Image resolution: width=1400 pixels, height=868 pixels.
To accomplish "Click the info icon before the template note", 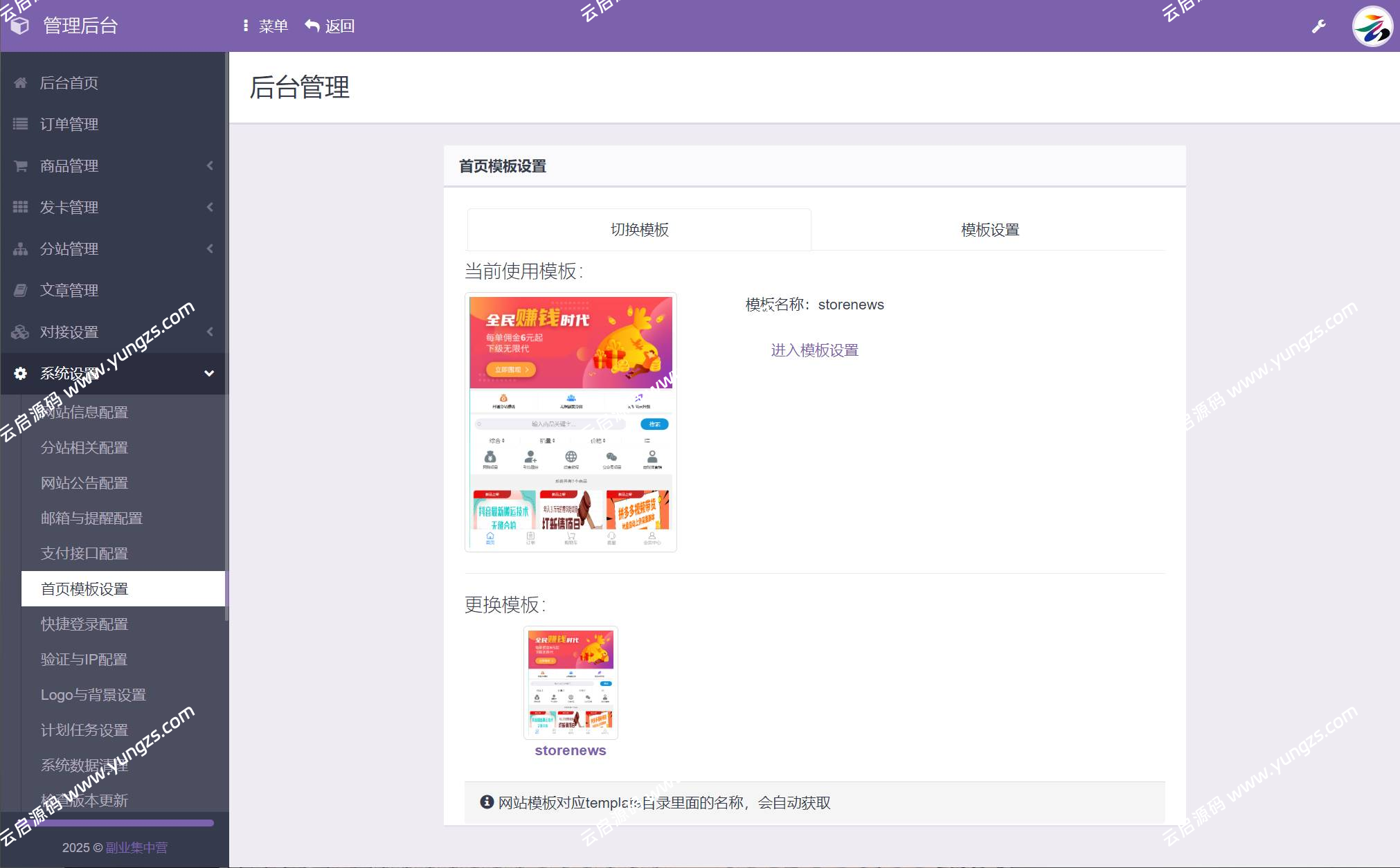I will (x=485, y=803).
